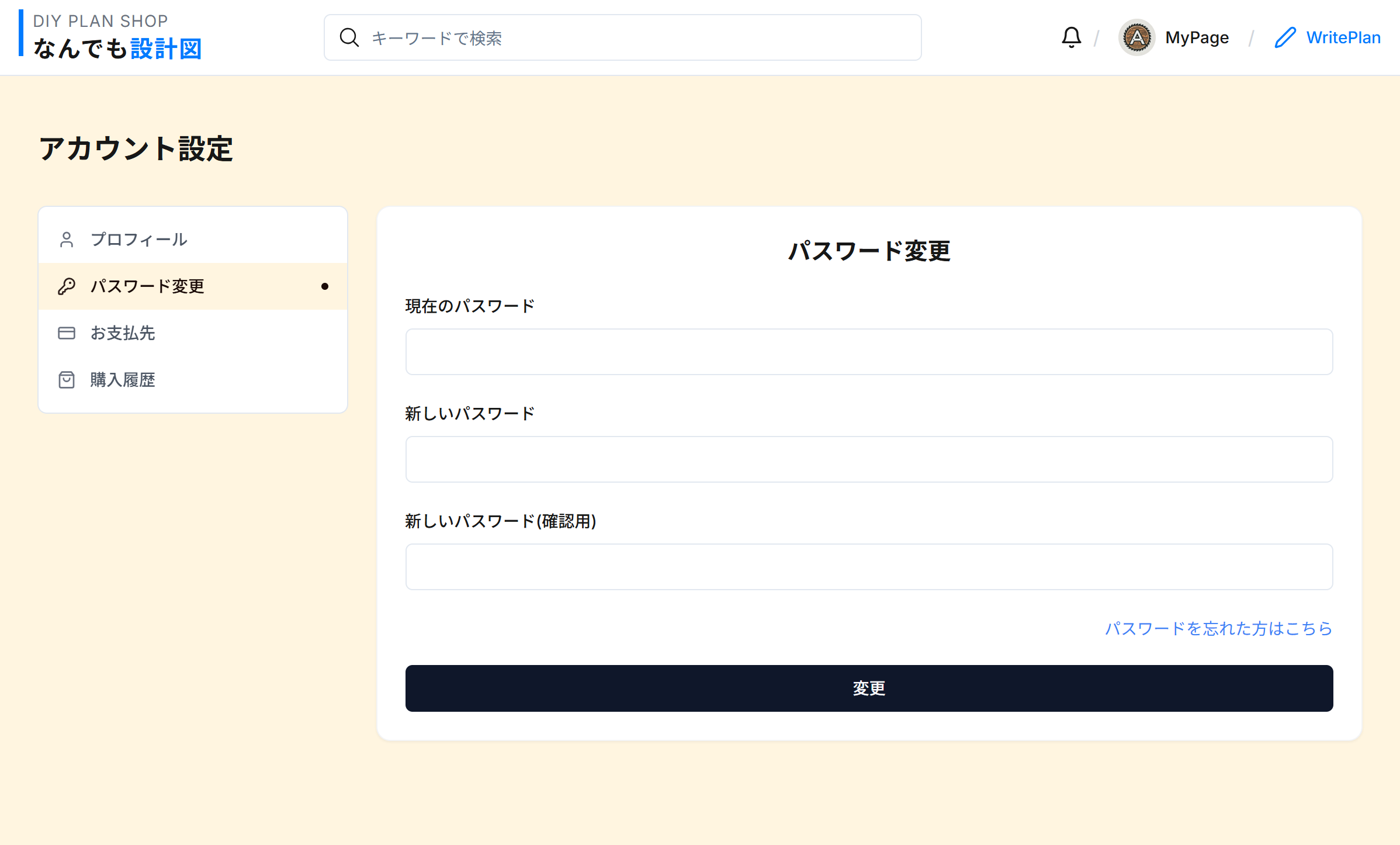This screenshot has height=845, width=1400.
Task: Focus the 現在のパスワード input field
Action: [869, 352]
